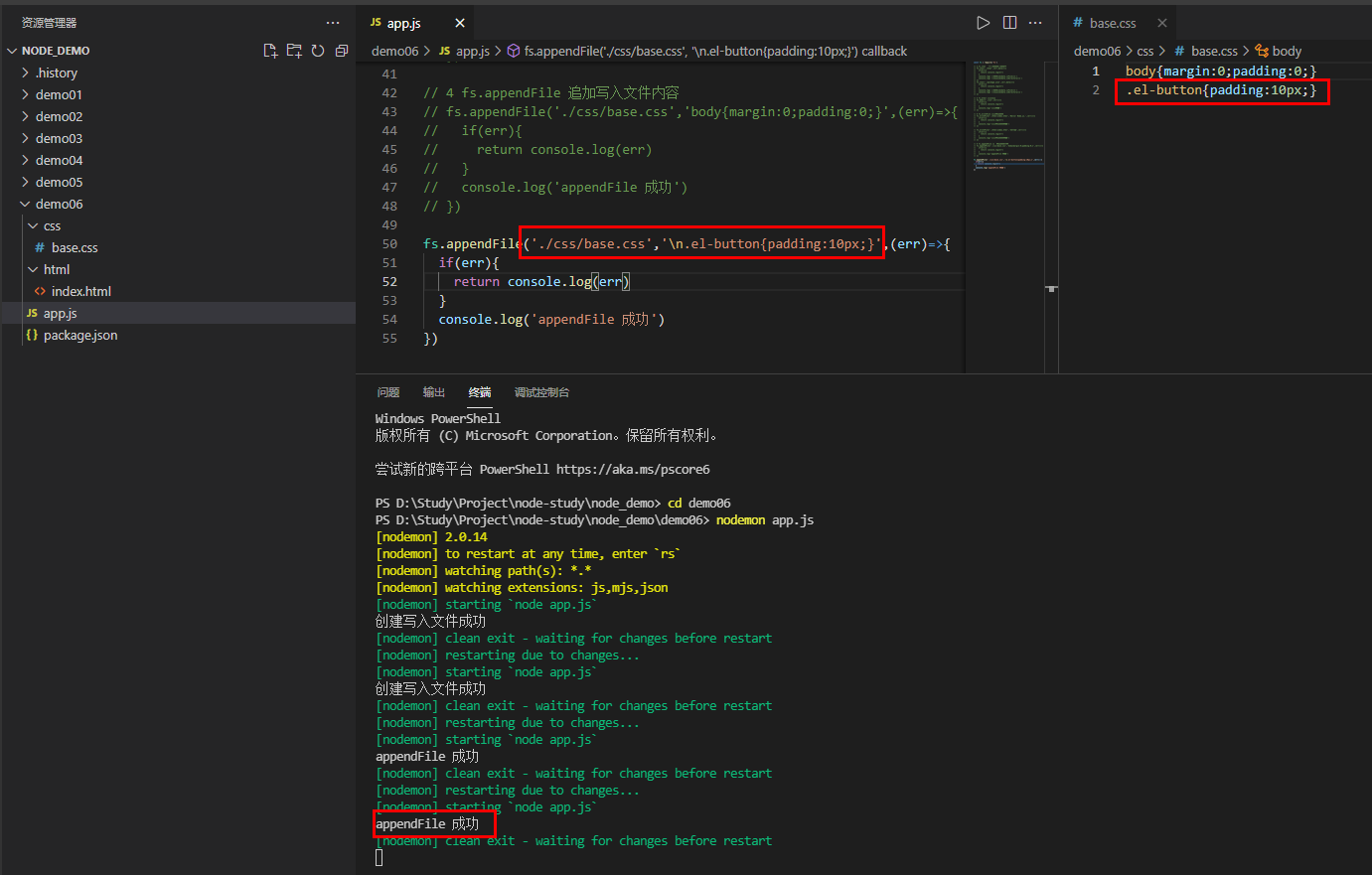This screenshot has height=875, width=1372.
Task: Collapse all folders in the explorer
Action: click(341, 50)
